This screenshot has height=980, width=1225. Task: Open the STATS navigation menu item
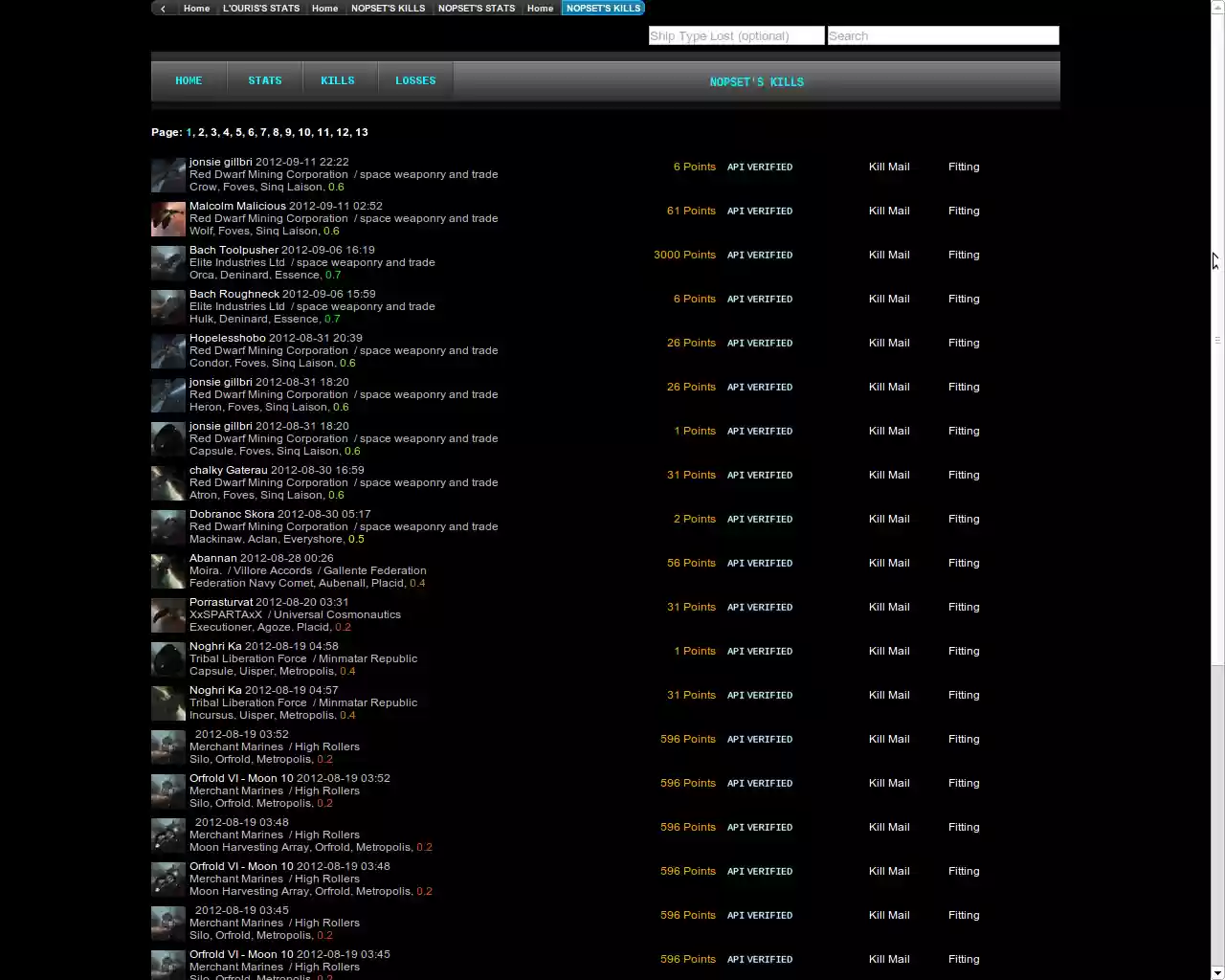265,81
